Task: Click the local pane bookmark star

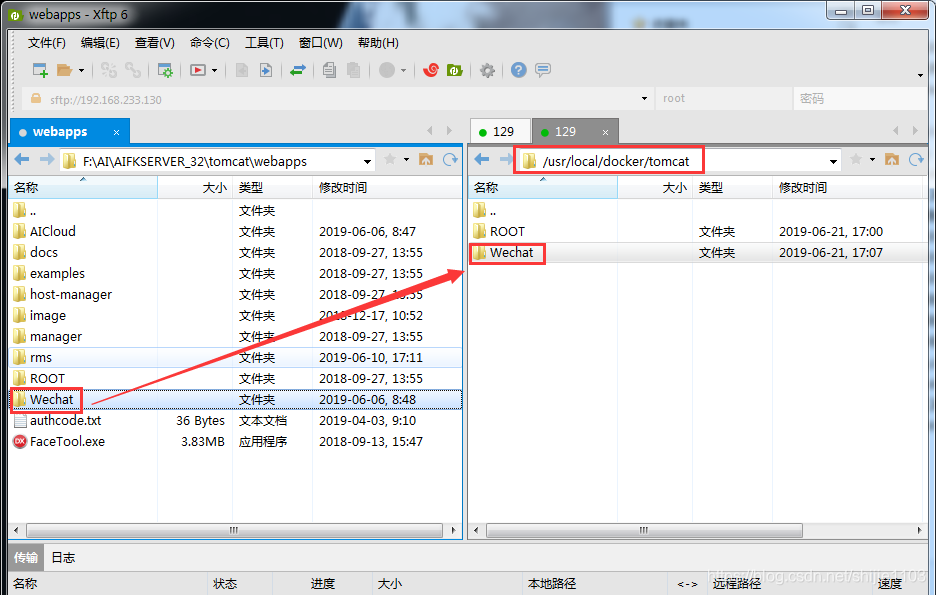Action: click(390, 159)
